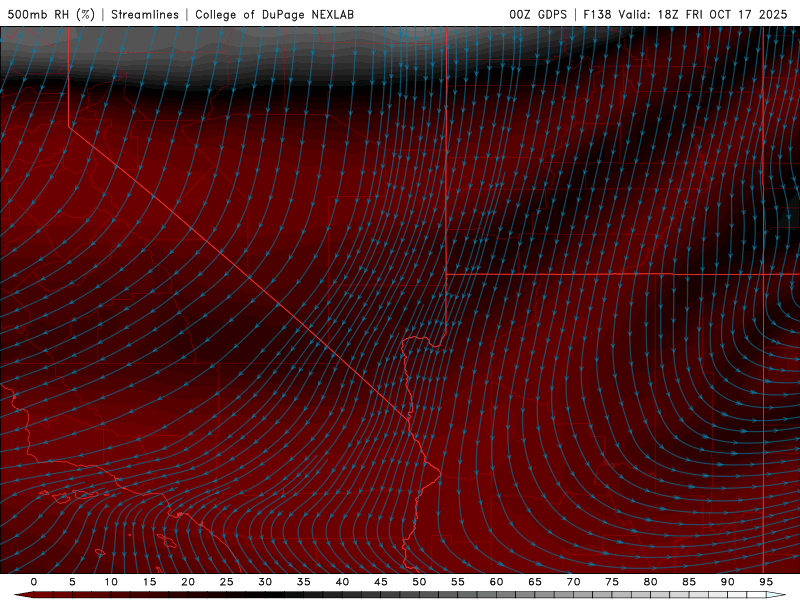Select the 50 label on the color scale
Image resolution: width=800 pixels, height=600 pixels.
[x=419, y=582]
